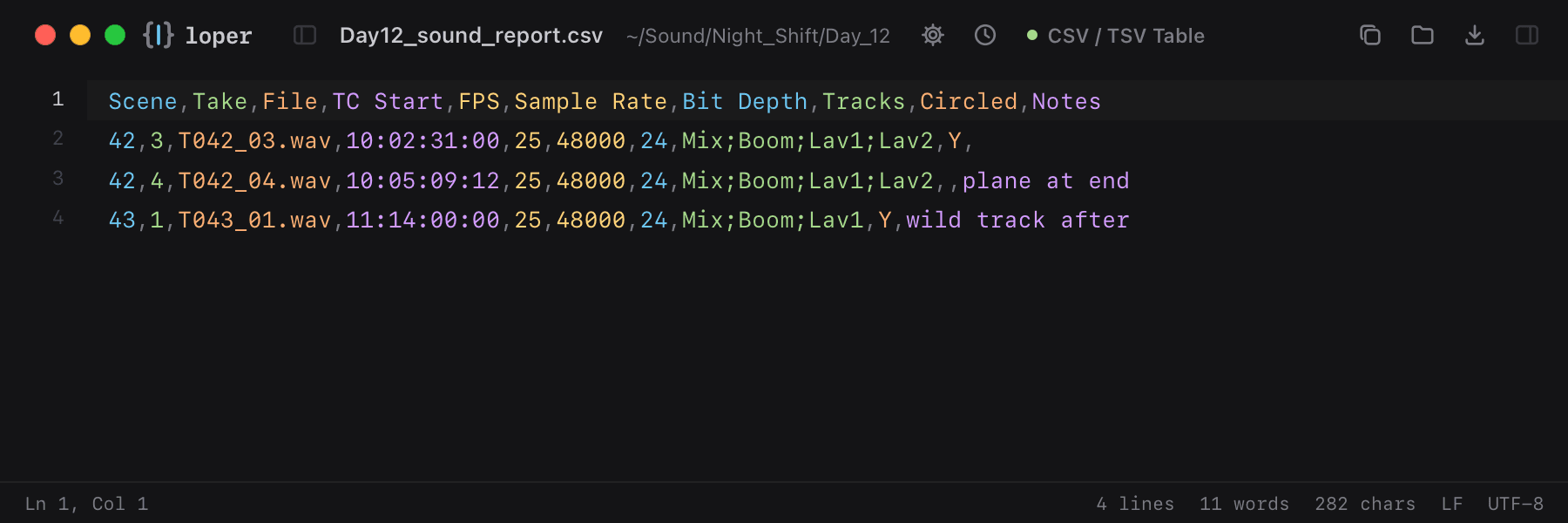Screen dimensions: 1568x523
Task: Close the window with red button
Action: [x=45, y=35]
